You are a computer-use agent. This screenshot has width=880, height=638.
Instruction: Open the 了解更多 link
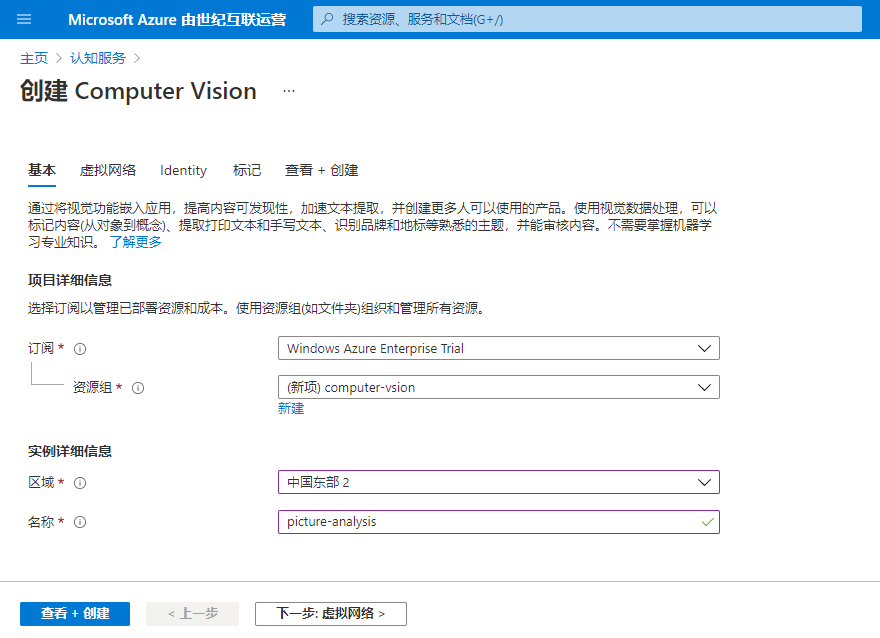pyautogui.click(x=135, y=242)
